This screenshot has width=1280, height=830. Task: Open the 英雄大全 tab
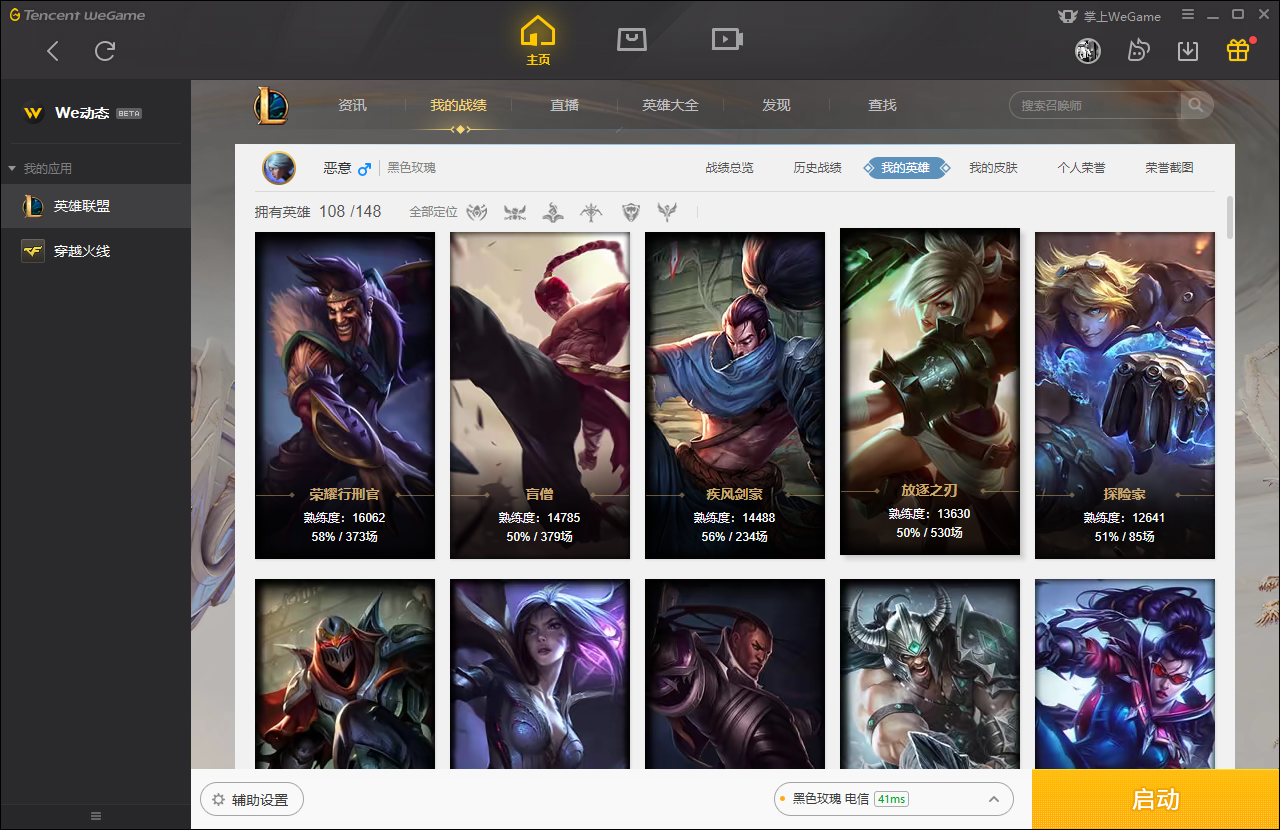[670, 105]
